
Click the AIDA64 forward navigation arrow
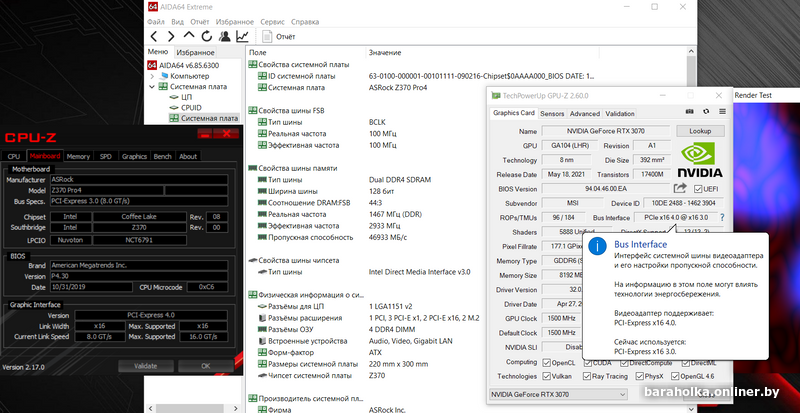[170, 36]
